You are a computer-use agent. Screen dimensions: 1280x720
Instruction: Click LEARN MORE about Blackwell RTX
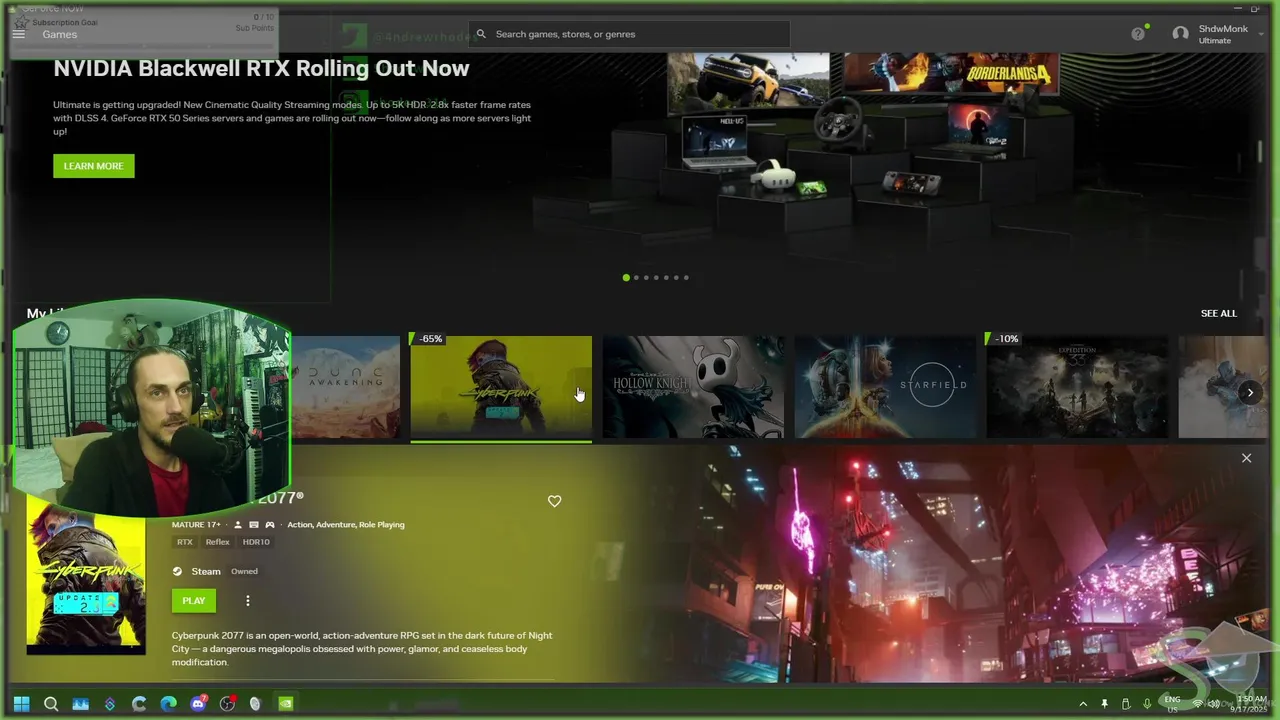pos(94,166)
